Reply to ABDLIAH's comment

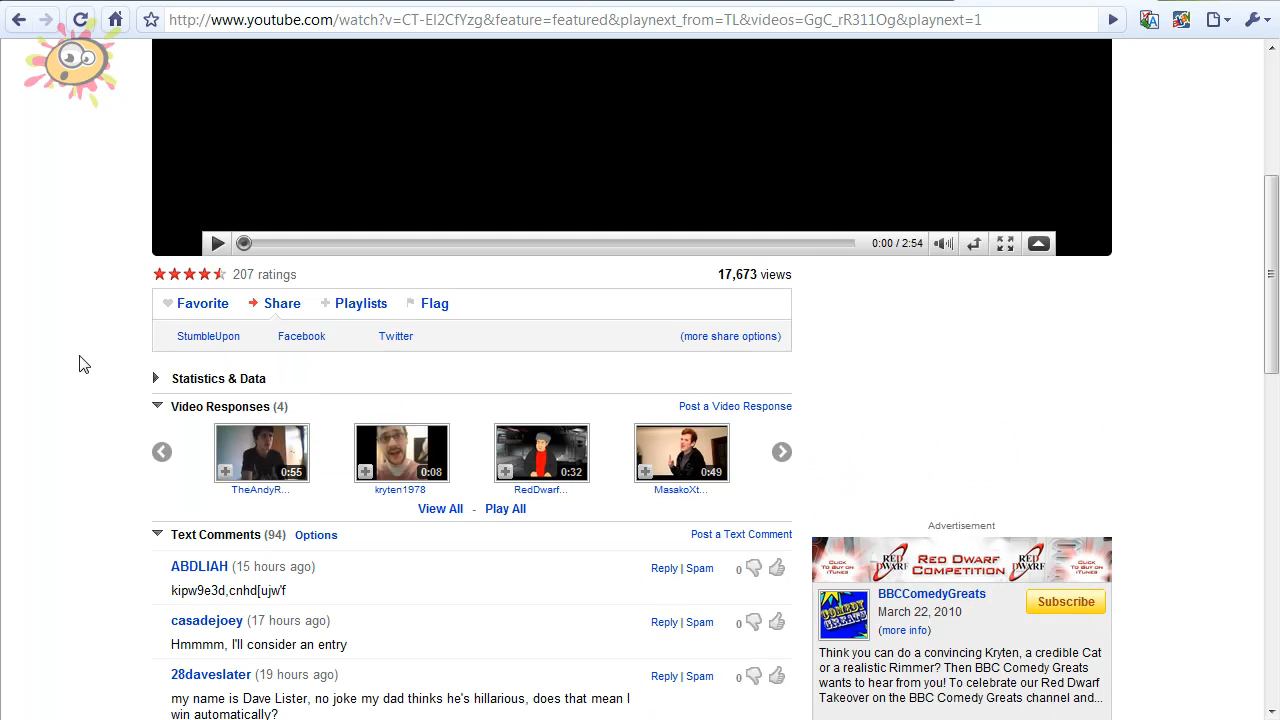(x=664, y=568)
